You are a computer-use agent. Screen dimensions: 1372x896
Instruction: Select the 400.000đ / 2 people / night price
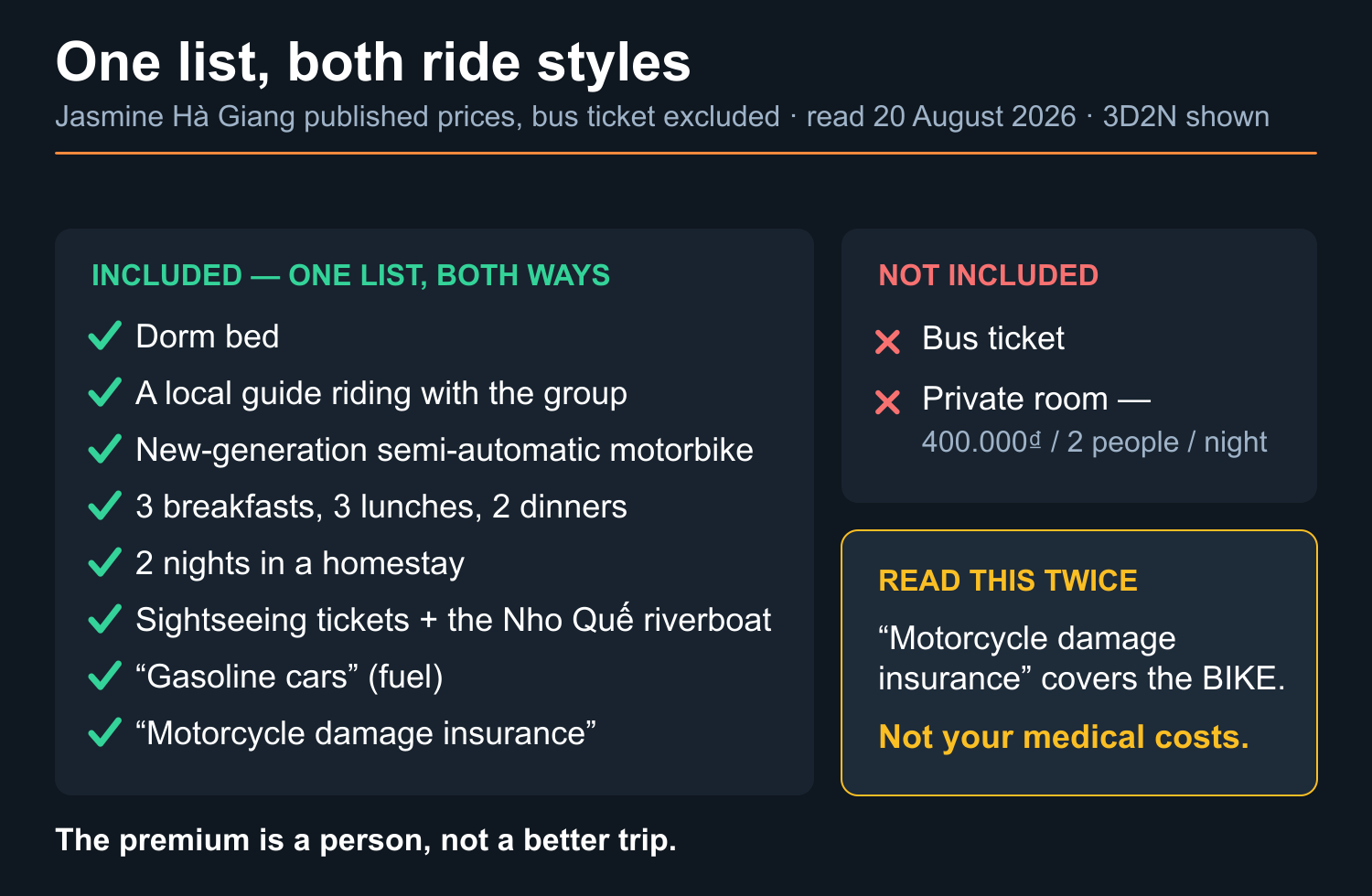[1094, 443]
